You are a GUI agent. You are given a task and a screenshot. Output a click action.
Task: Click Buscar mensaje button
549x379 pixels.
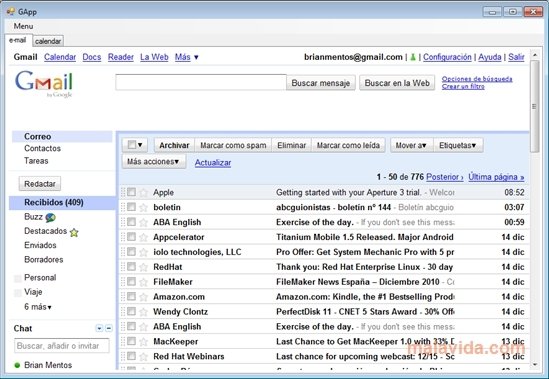321,83
